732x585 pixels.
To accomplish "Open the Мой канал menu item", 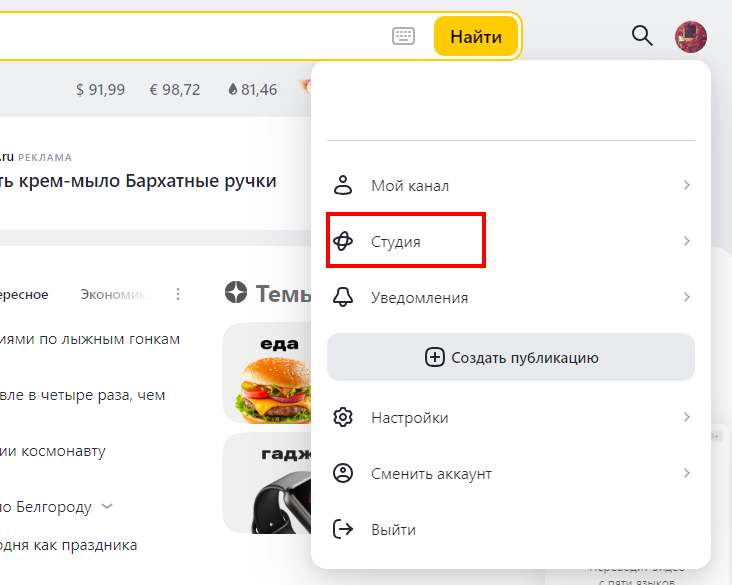I will click(x=511, y=185).
